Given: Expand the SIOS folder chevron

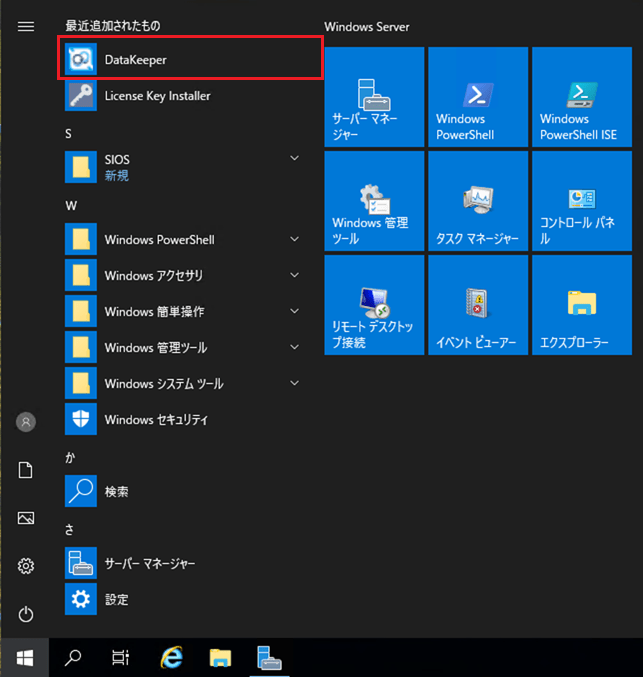Looking at the screenshot, I should tap(295, 158).
